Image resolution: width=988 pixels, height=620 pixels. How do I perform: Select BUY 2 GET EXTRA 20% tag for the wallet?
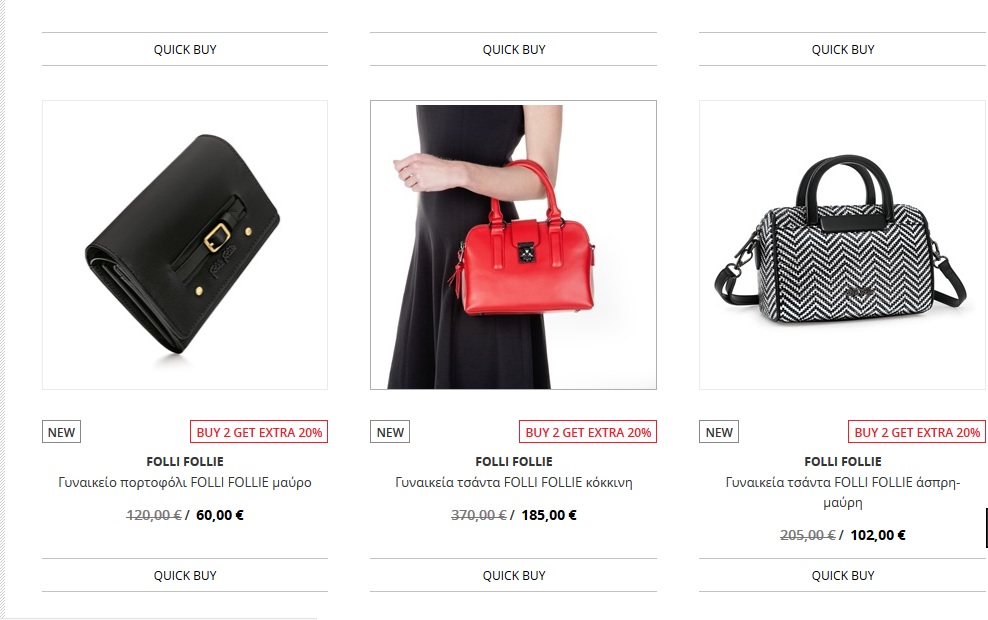pos(259,432)
